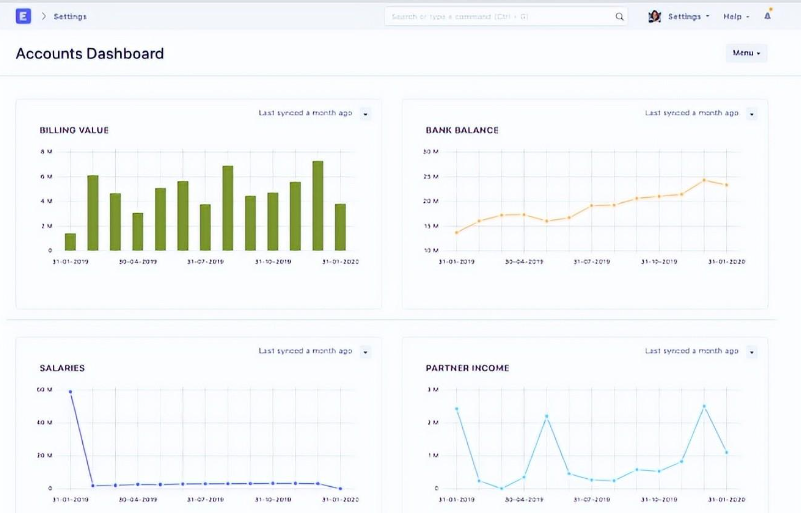This screenshot has height=513, width=801.
Task: Click the breadcrumb chevron arrow
Action: [43, 16]
